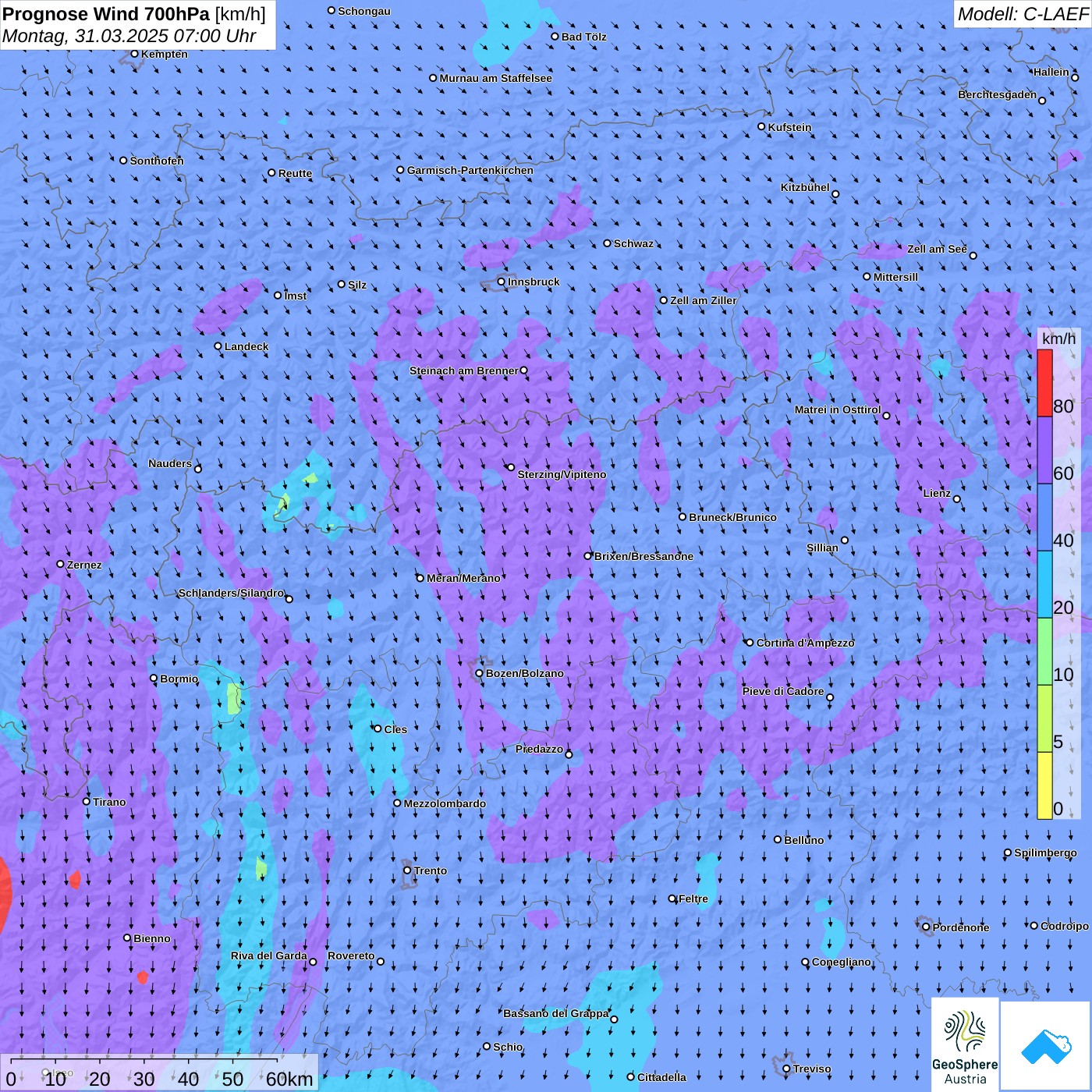Click the Modell: C-LAEF label
This screenshot has height=1092, width=1092.
coord(1023,14)
